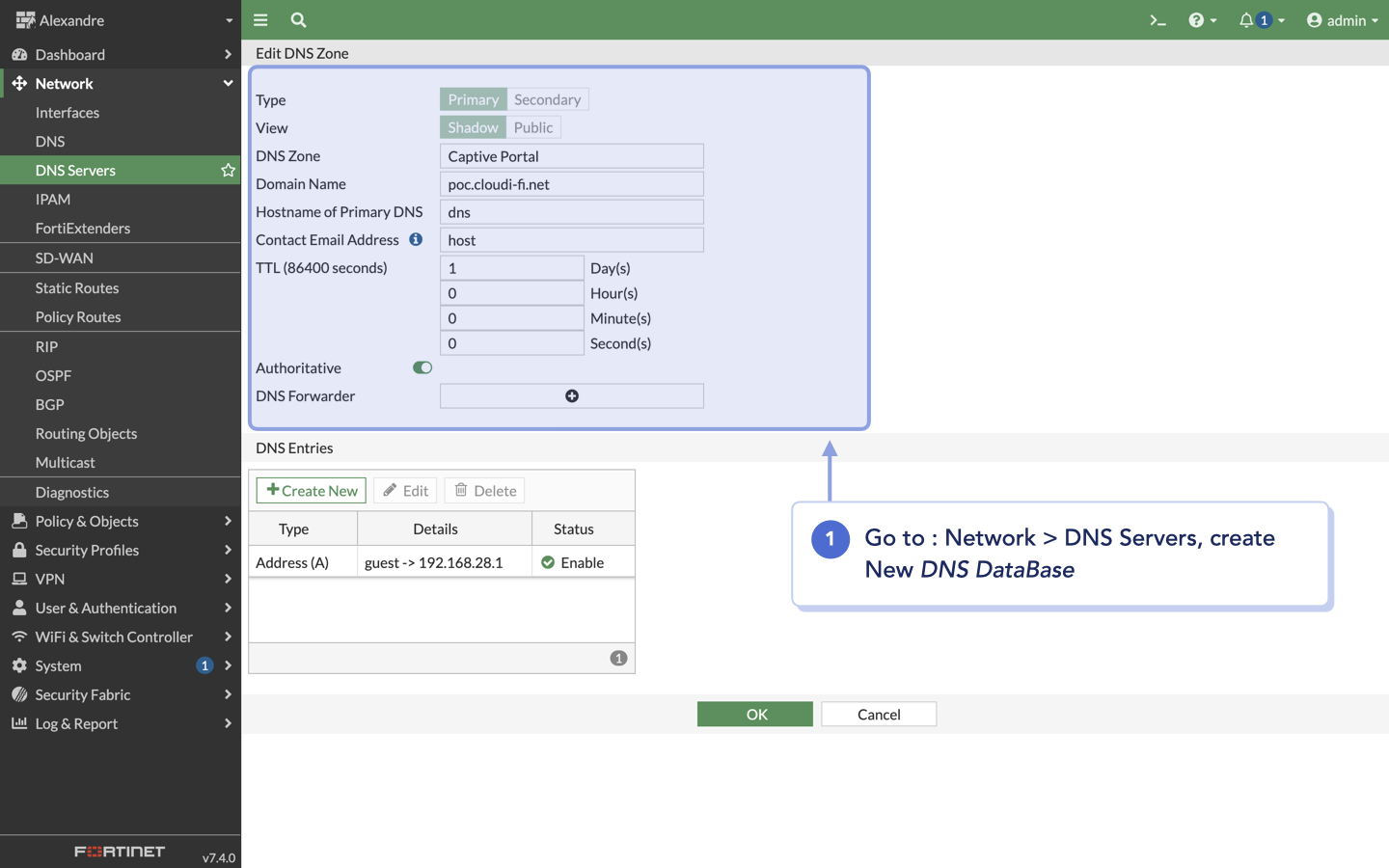Screen dimensions: 1389x868
Task: Switch View from Shadow to Public
Action: click(x=533, y=126)
